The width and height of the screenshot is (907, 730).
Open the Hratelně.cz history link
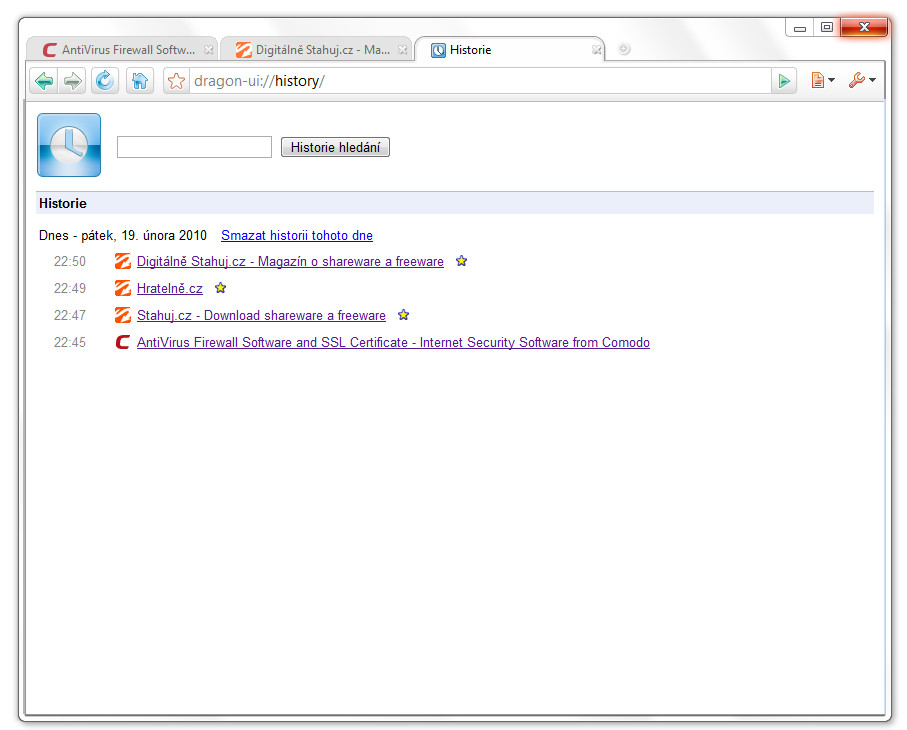pos(170,288)
